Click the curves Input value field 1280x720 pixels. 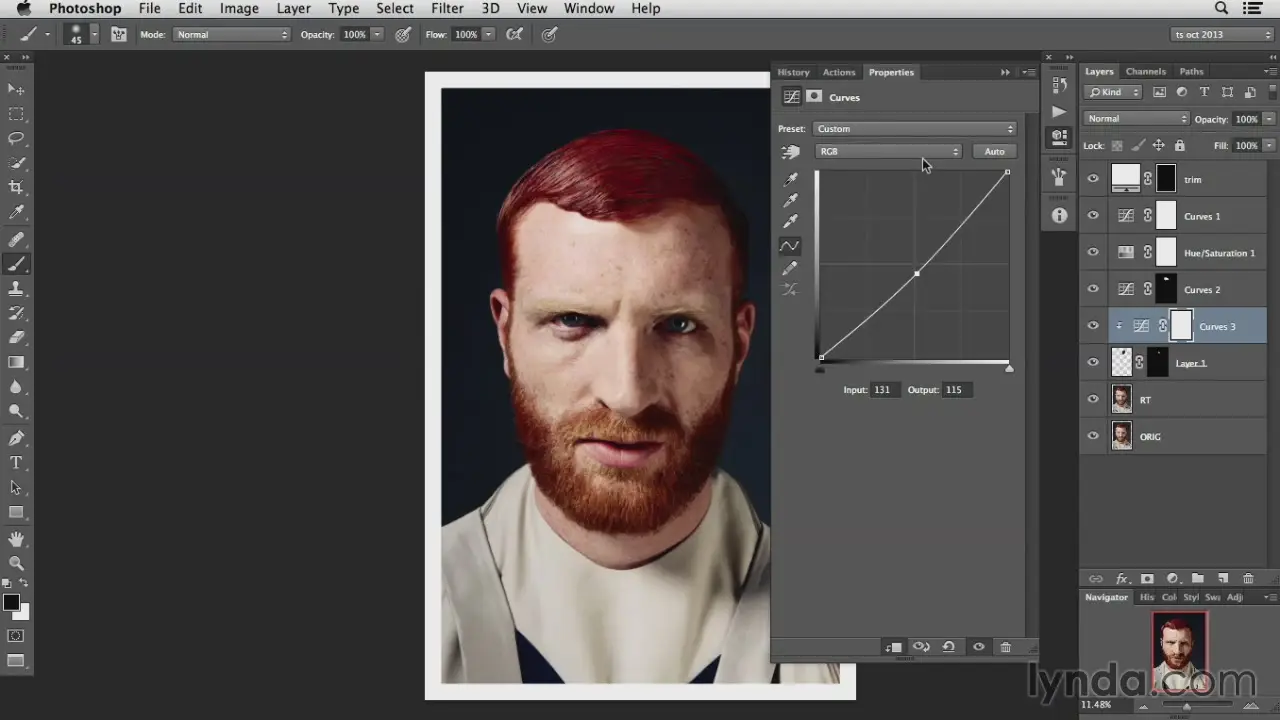click(884, 390)
